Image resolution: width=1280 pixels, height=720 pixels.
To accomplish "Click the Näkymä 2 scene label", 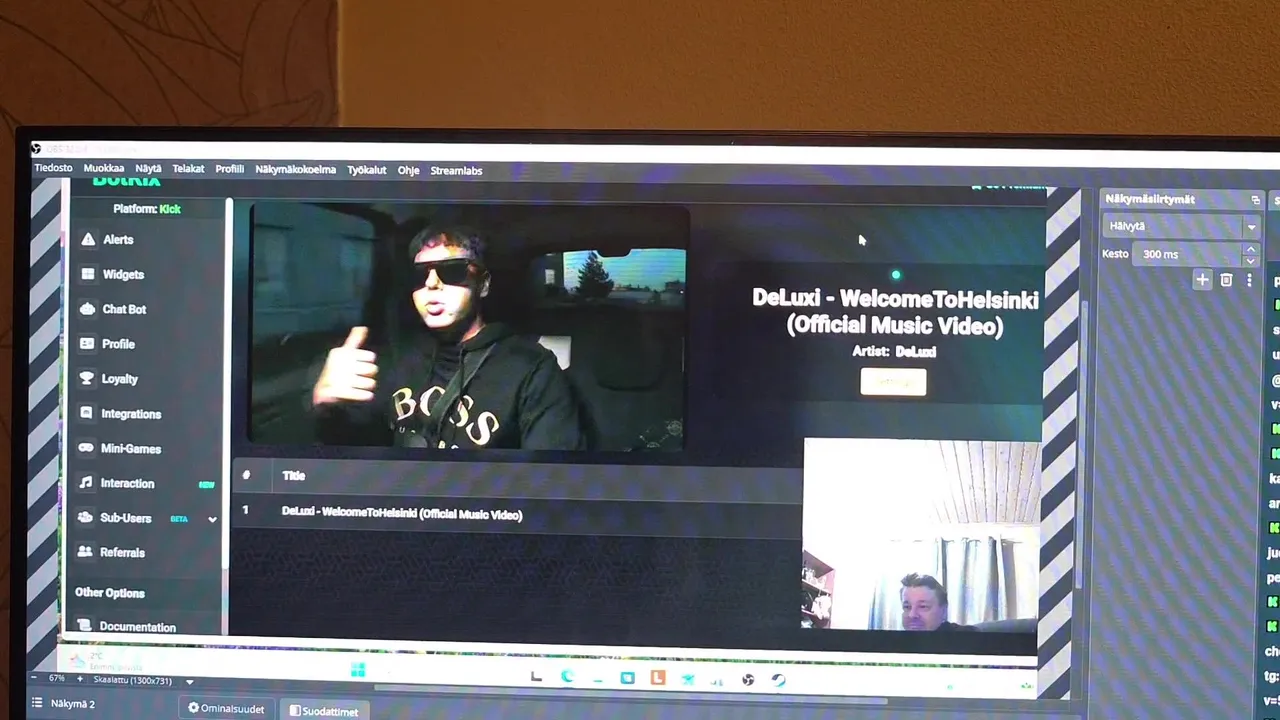I will pos(73,704).
